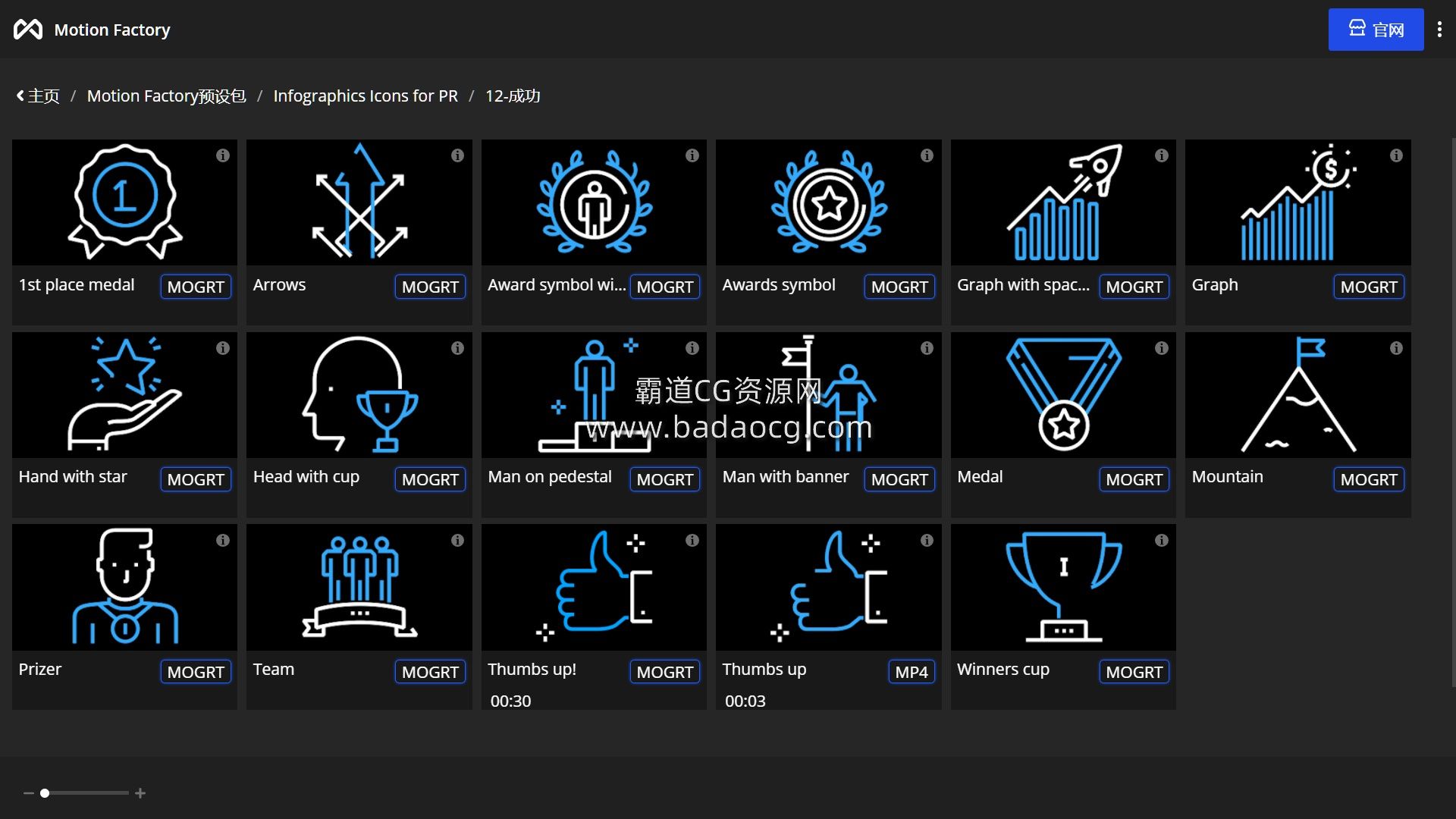Click the 00:03 duration label
Image resolution: width=1456 pixels, height=819 pixels.
point(745,701)
